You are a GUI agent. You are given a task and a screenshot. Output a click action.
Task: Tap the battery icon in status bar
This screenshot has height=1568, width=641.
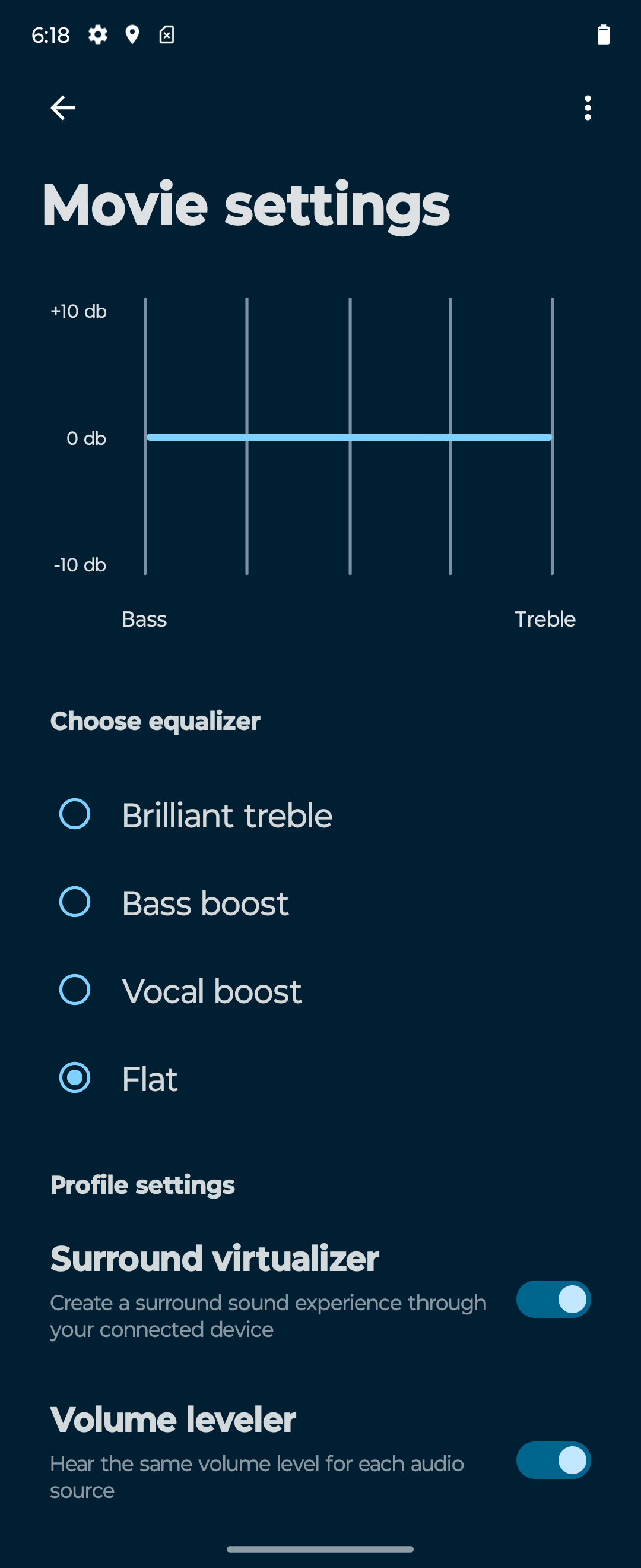coord(603,34)
